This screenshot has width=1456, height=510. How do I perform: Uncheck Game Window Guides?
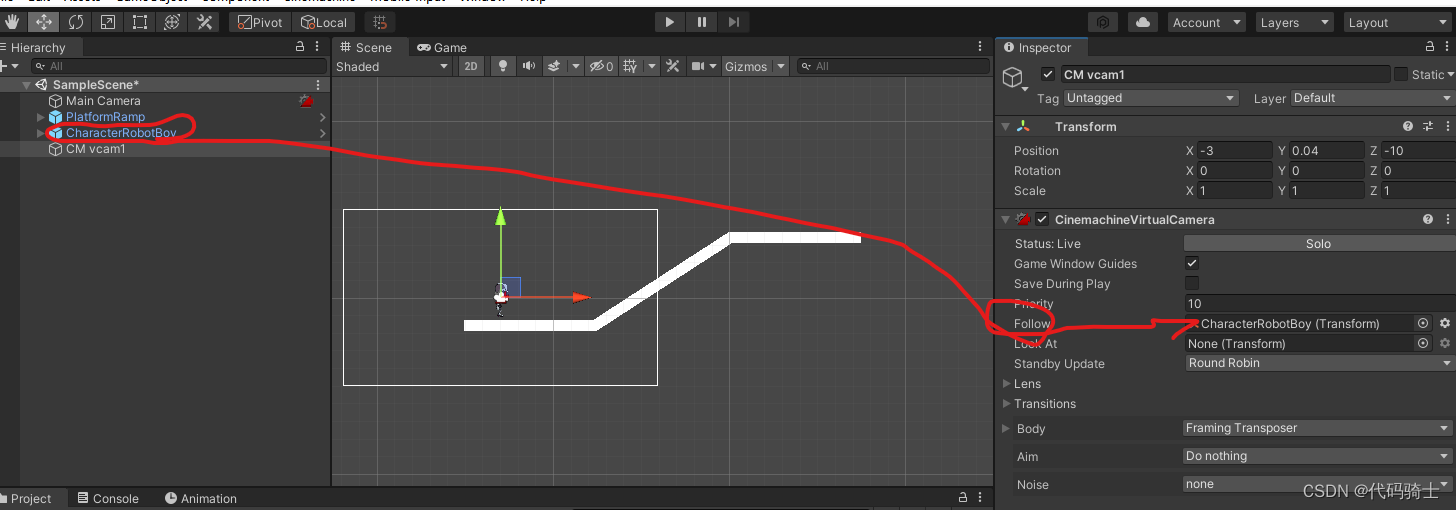click(x=1191, y=263)
